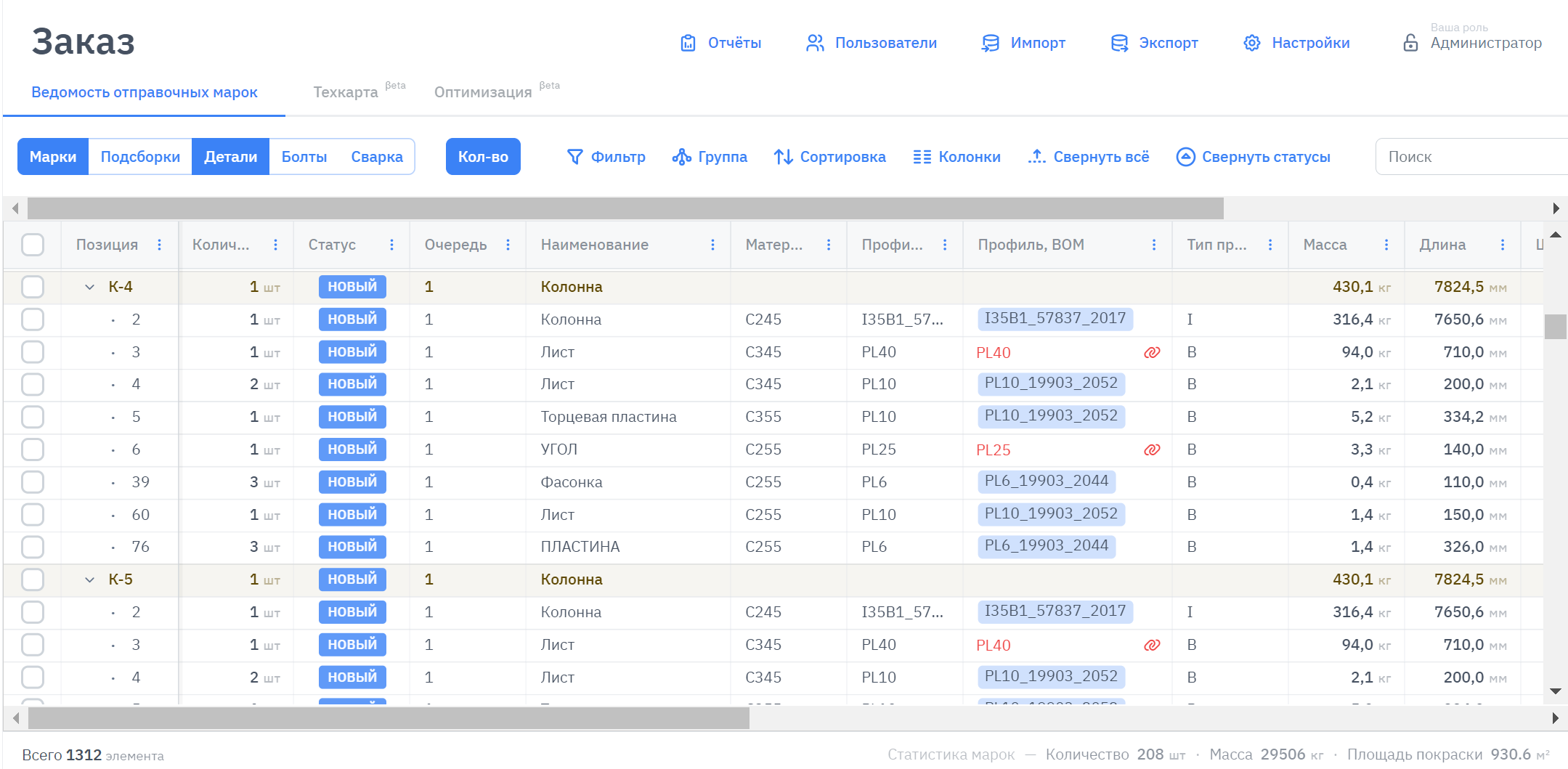Click the Администратор lock icon
The height and width of the screenshot is (769, 1568).
point(1410,43)
